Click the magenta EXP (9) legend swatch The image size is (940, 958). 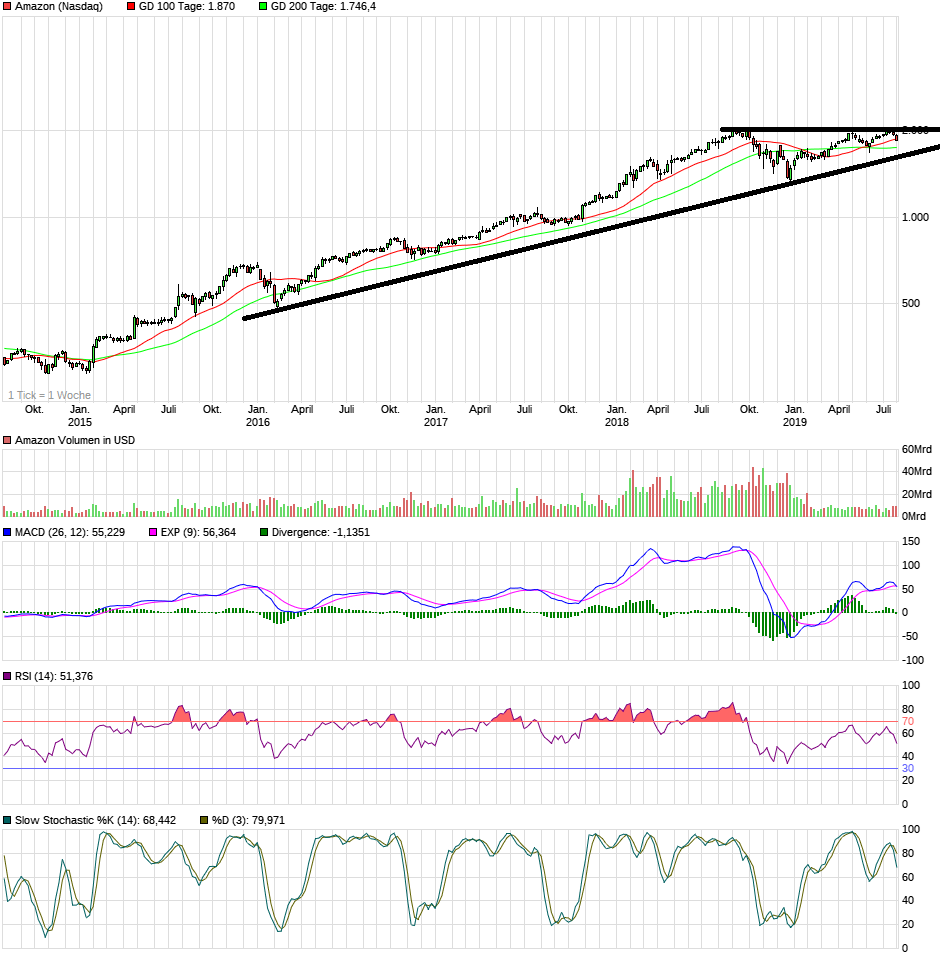tap(153, 532)
